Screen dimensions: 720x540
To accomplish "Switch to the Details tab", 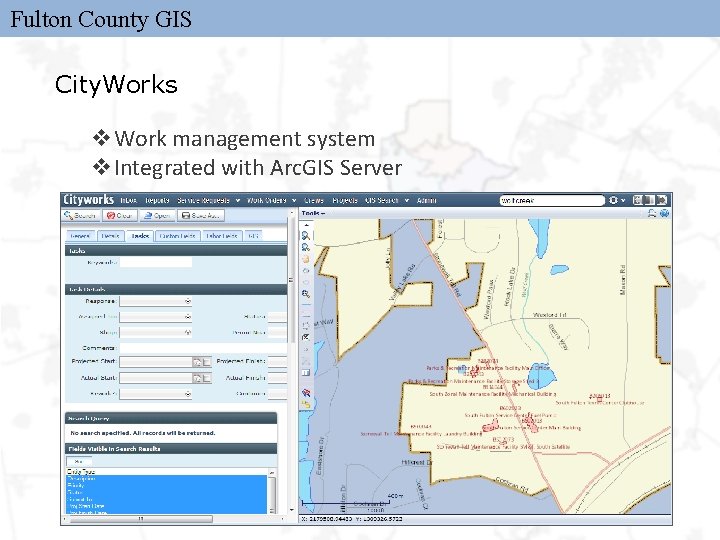I will (x=110, y=236).
